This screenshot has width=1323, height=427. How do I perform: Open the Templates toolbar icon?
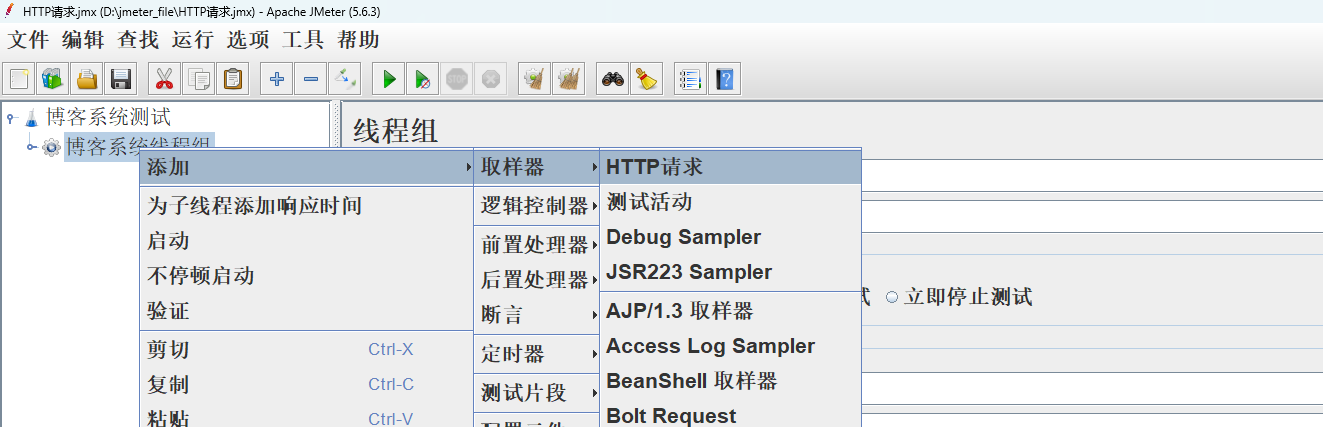53,78
